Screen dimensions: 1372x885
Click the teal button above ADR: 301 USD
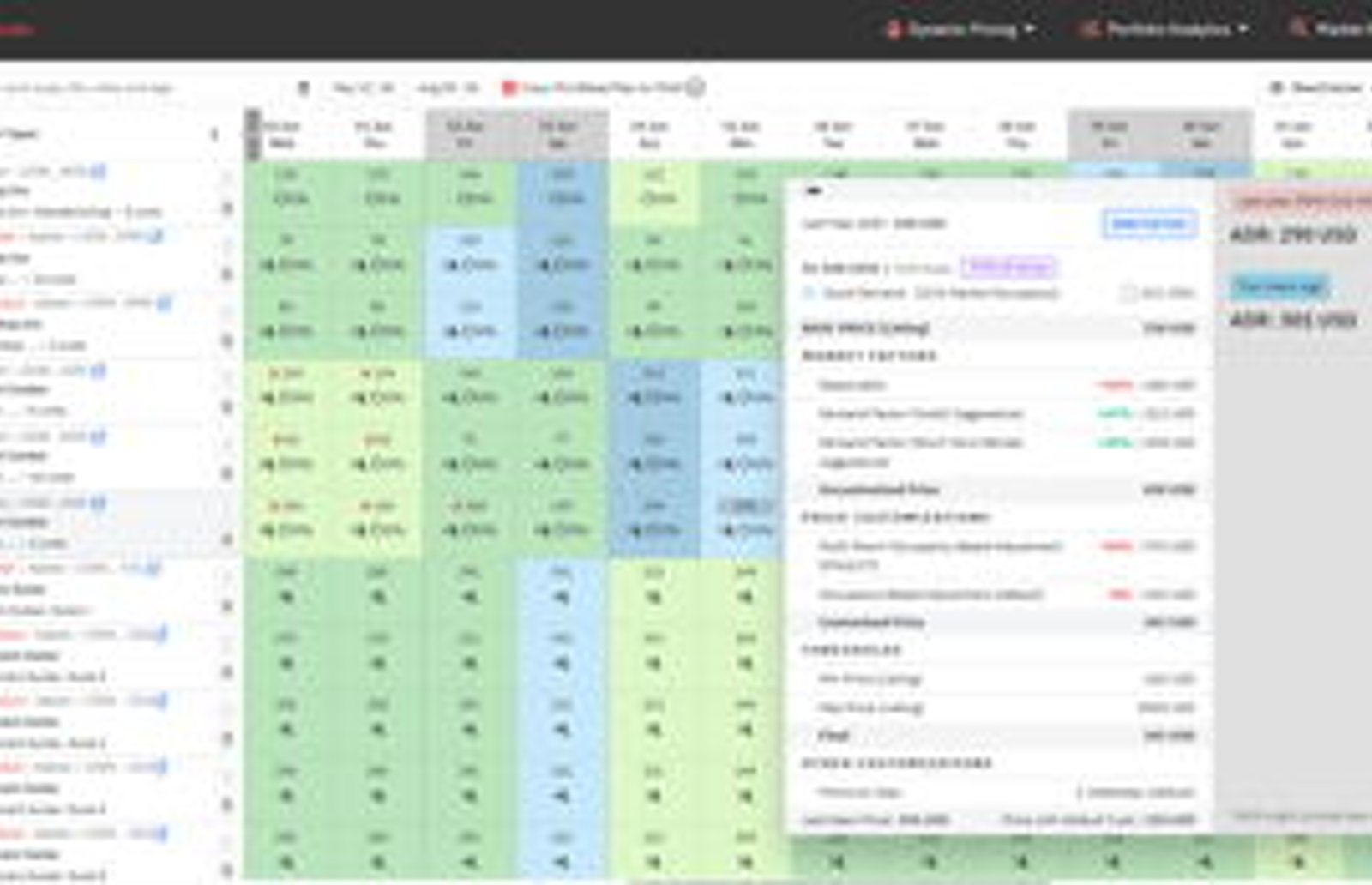pyautogui.click(x=1279, y=287)
